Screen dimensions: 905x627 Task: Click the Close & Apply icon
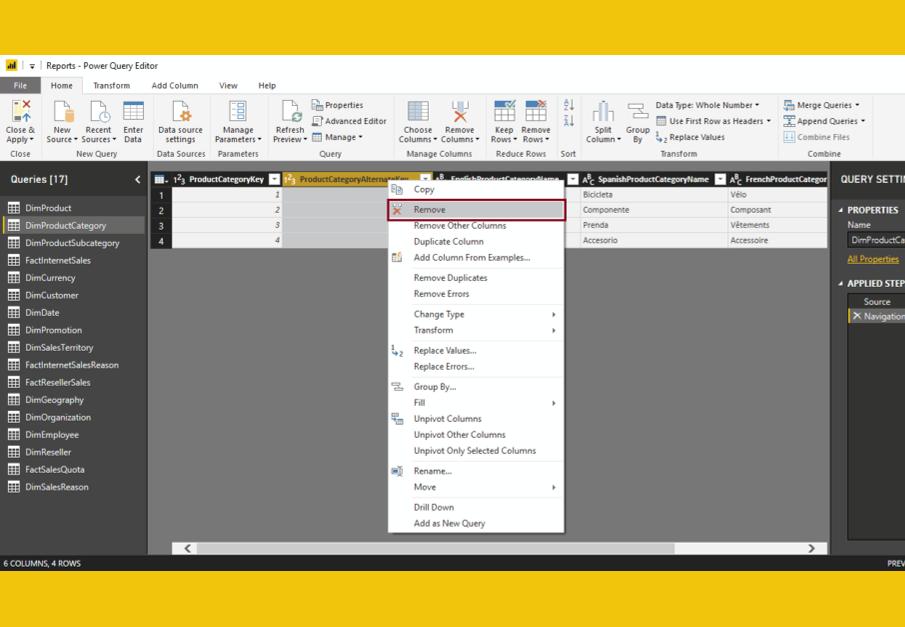(x=20, y=112)
